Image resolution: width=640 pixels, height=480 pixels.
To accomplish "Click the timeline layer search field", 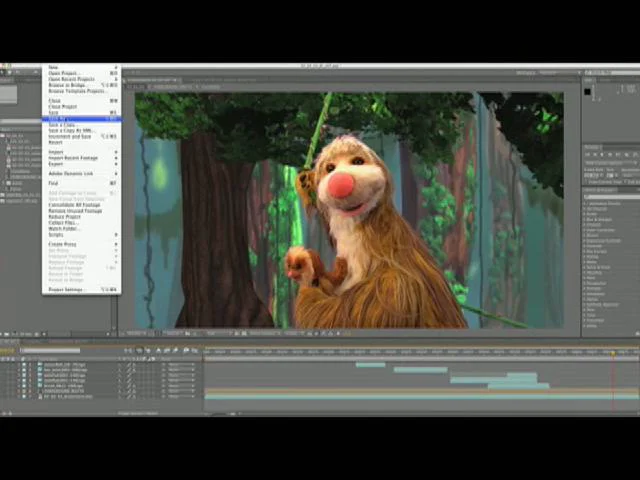I will [50, 350].
